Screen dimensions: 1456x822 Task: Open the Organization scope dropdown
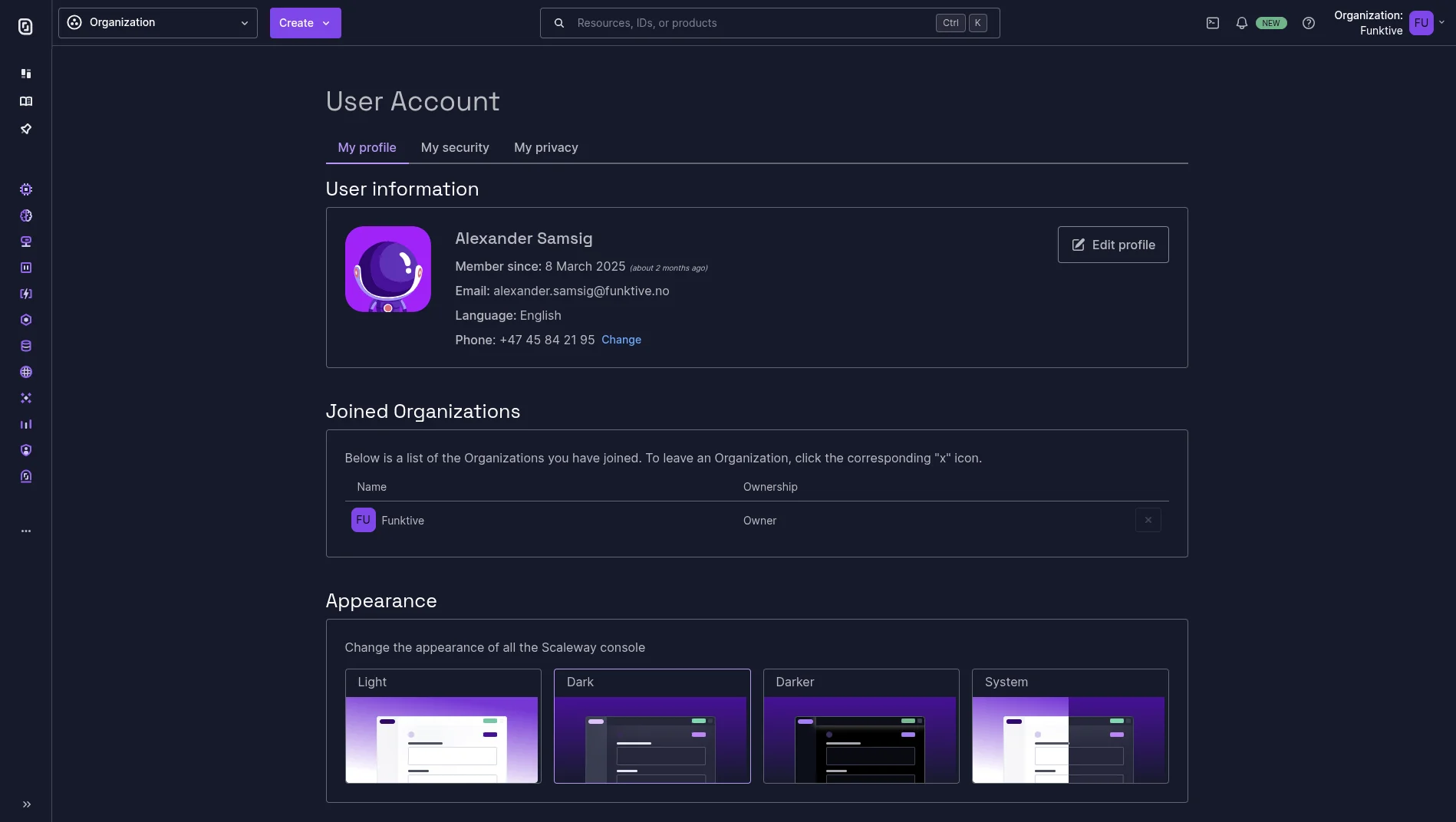[x=158, y=23]
